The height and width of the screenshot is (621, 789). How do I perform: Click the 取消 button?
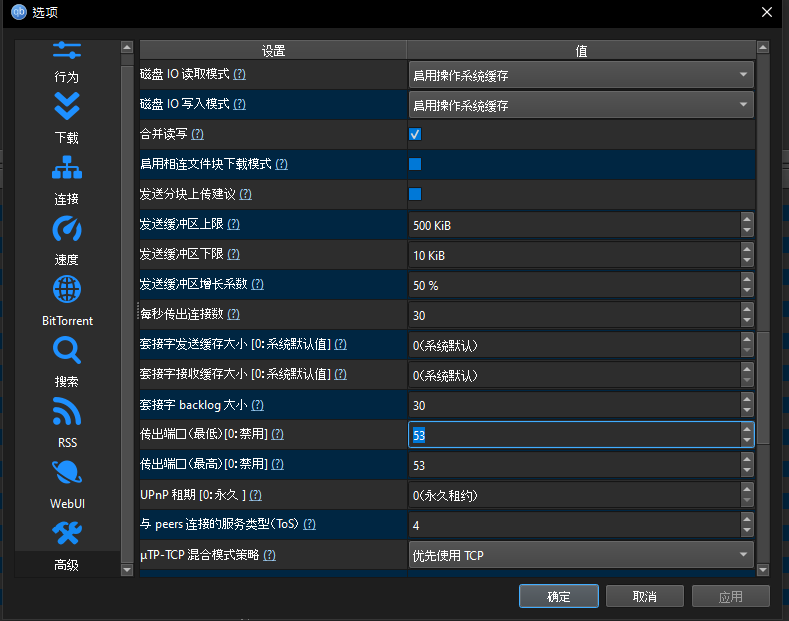(x=645, y=597)
